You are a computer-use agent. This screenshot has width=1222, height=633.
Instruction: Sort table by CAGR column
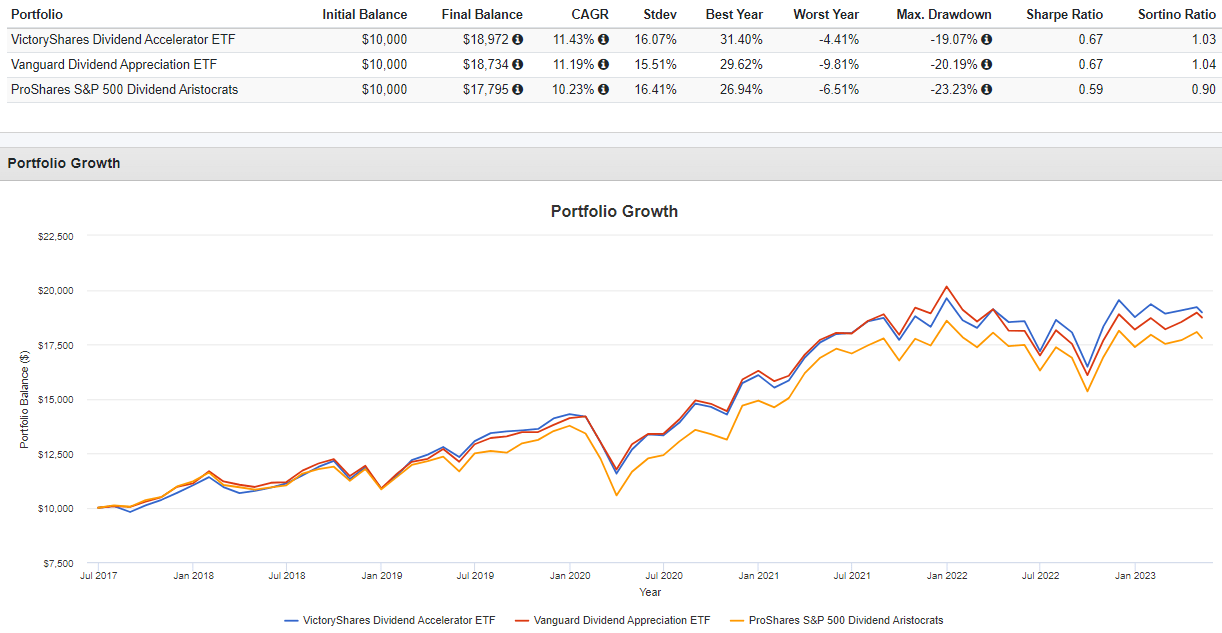tap(590, 14)
